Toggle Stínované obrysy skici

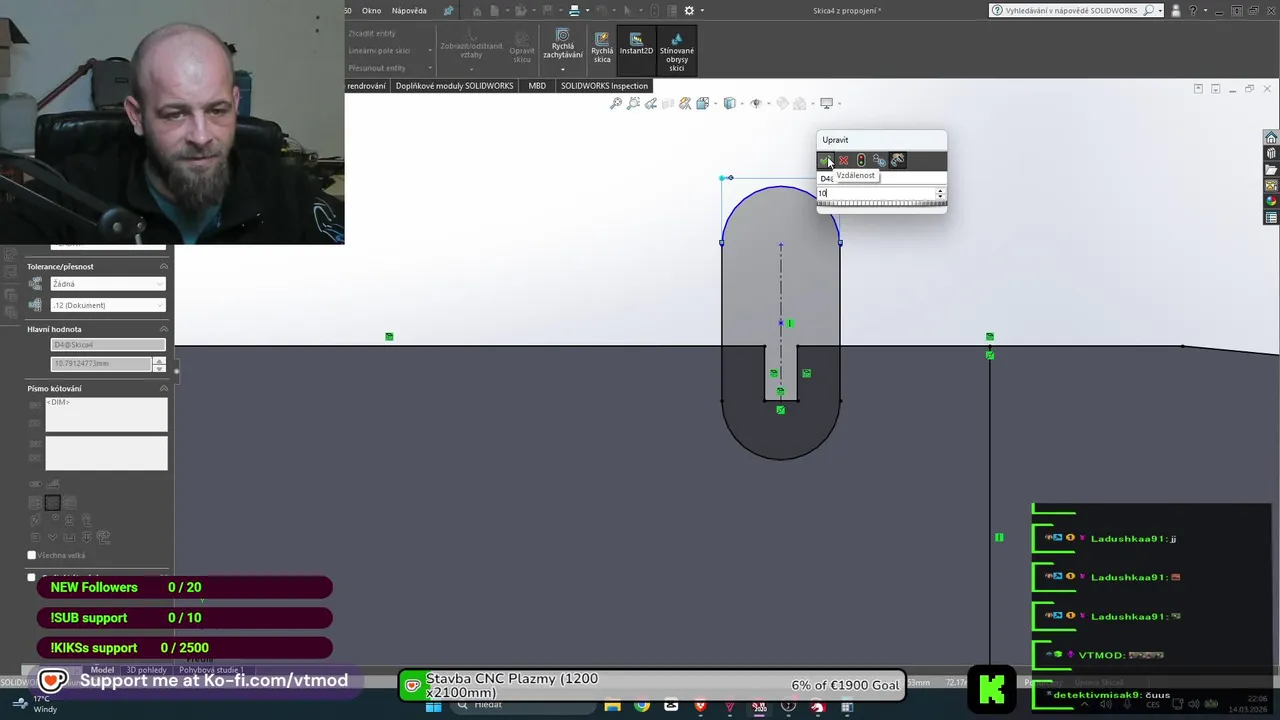(x=677, y=52)
